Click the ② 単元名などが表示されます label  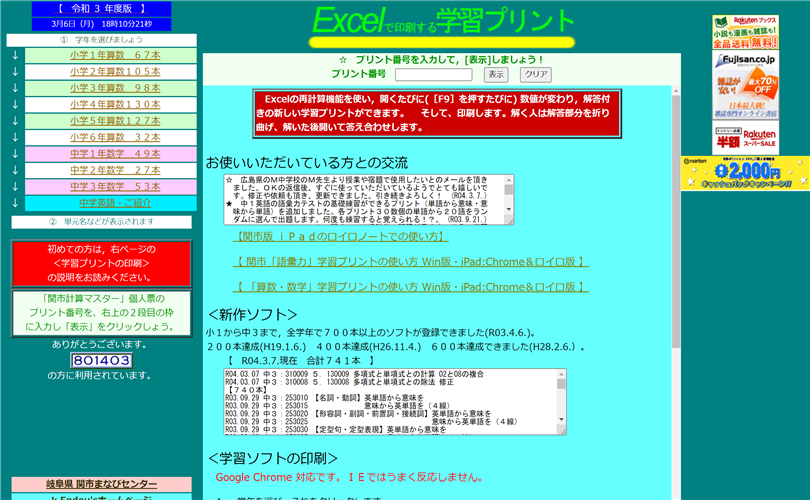point(101,222)
